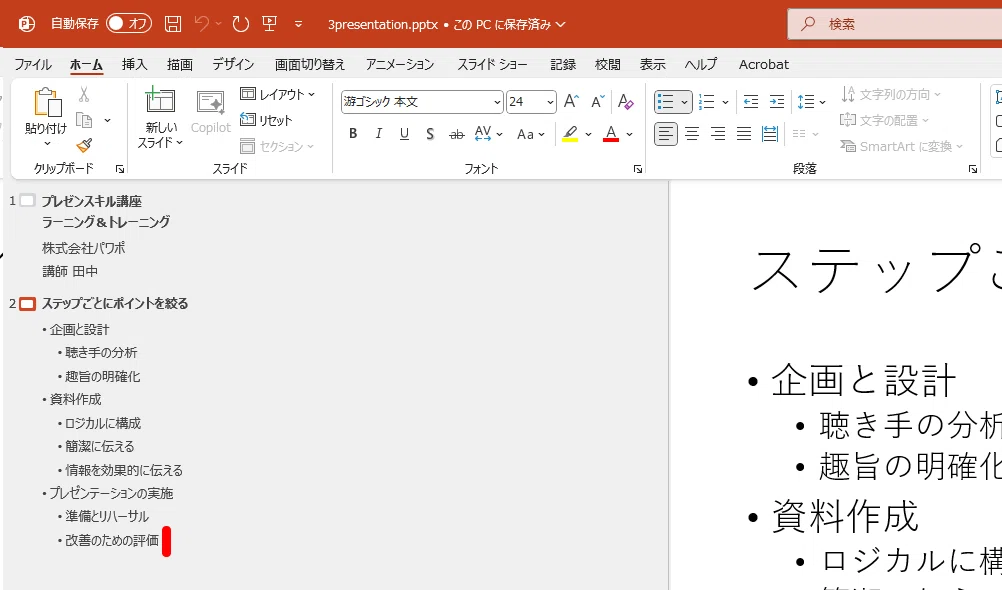Open the Font dialog launcher

point(638,169)
